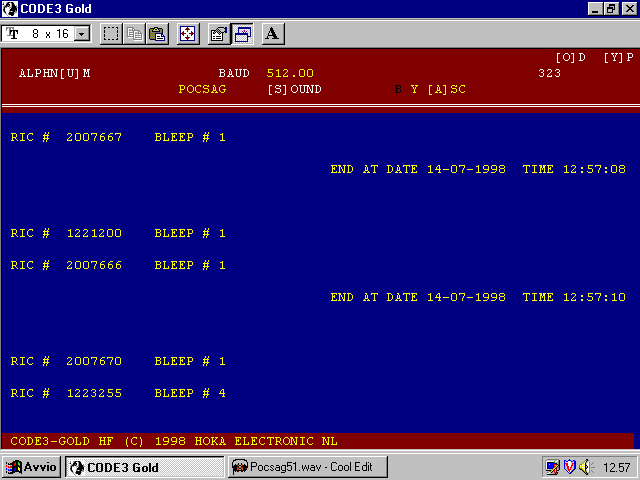Screen dimensions: 640x480
Task: Switch to Pocsag51.wav - Cool Edit taskbar item
Action: [x=295, y=467]
